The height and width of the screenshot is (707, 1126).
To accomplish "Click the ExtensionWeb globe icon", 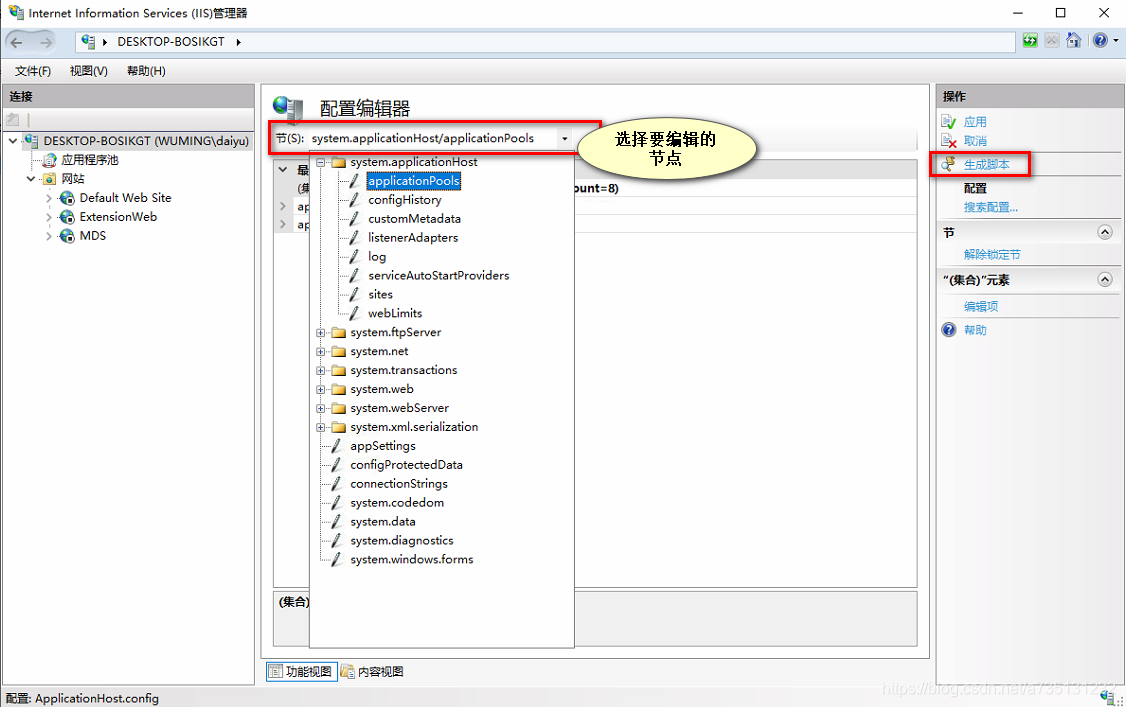I will (67, 217).
